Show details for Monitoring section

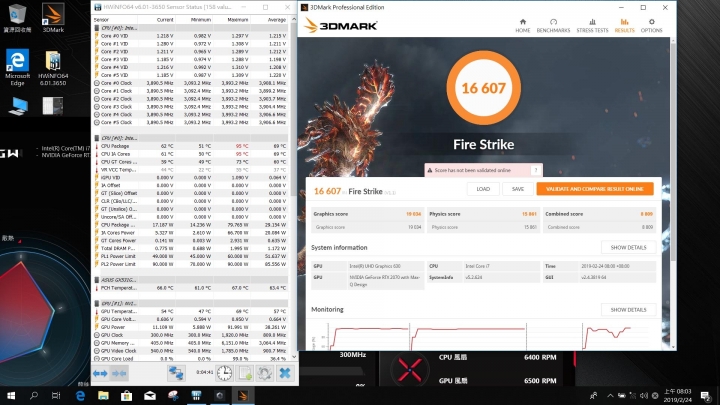click(x=628, y=309)
